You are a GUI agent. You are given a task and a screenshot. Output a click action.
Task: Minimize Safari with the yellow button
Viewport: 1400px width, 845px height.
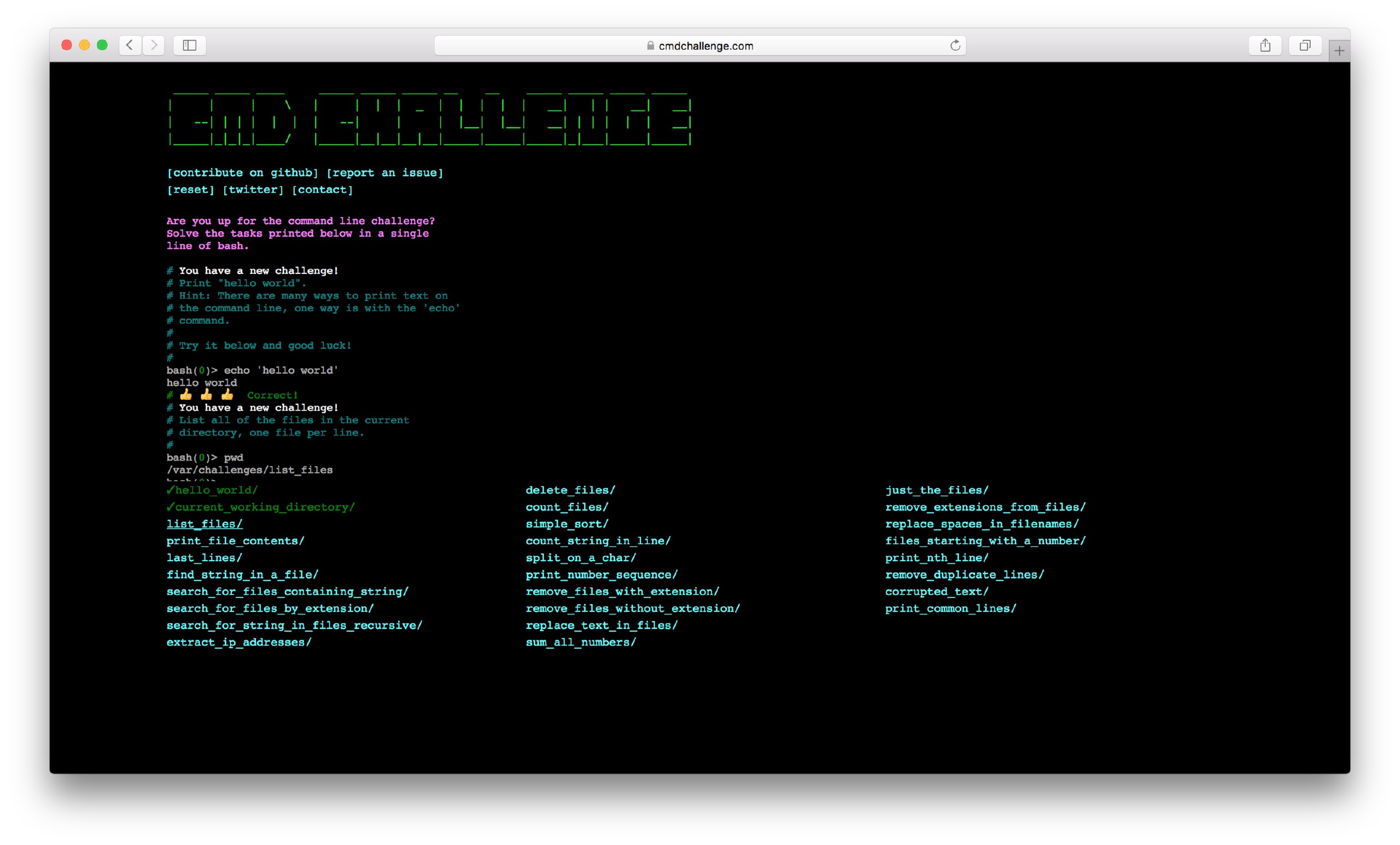(x=85, y=45)
